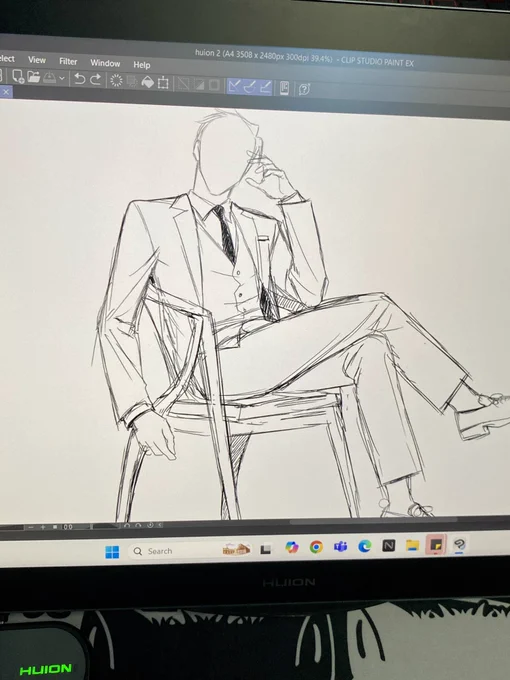The image size is (510, 680).
Task: Click the zoom in plus button
Action: (x=42, y=527)
